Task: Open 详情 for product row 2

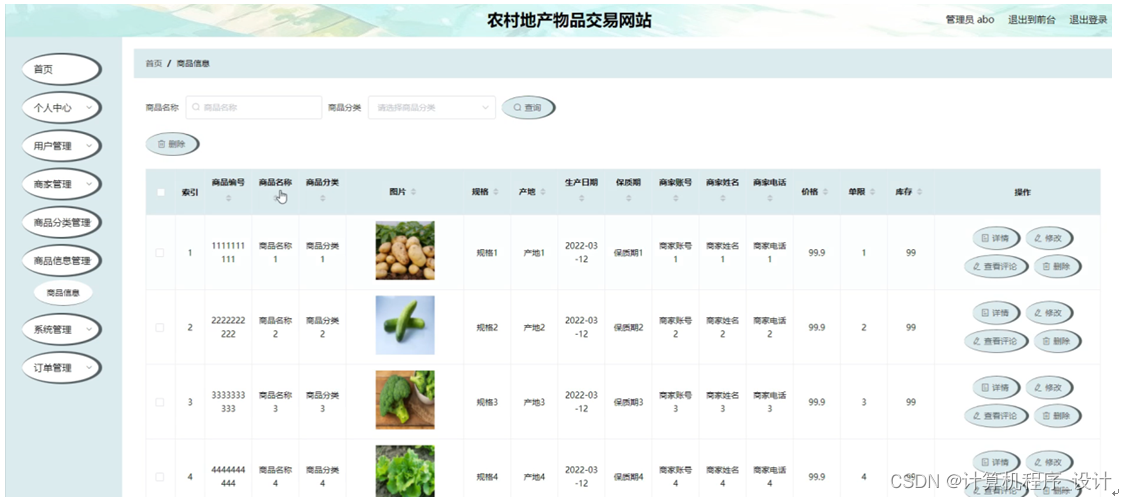Action: (x=995, y=313)
